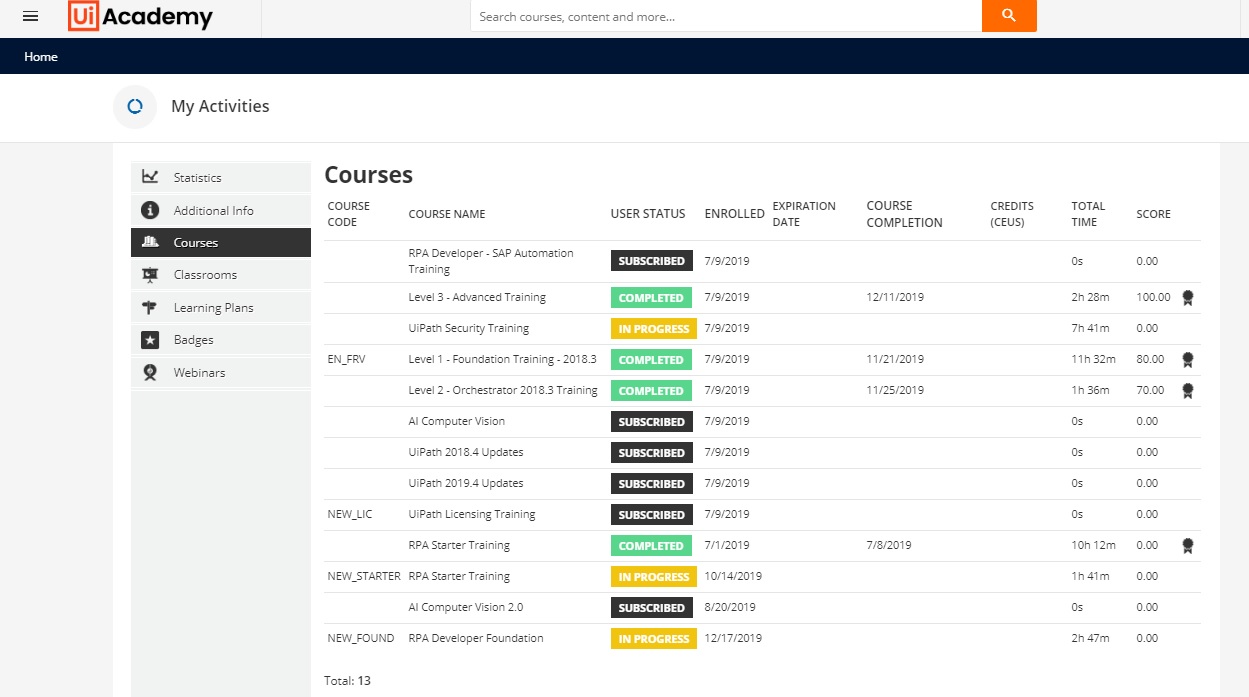Click the Statistics chart icon
1249x697 pixels.
(x=150, y=177)
